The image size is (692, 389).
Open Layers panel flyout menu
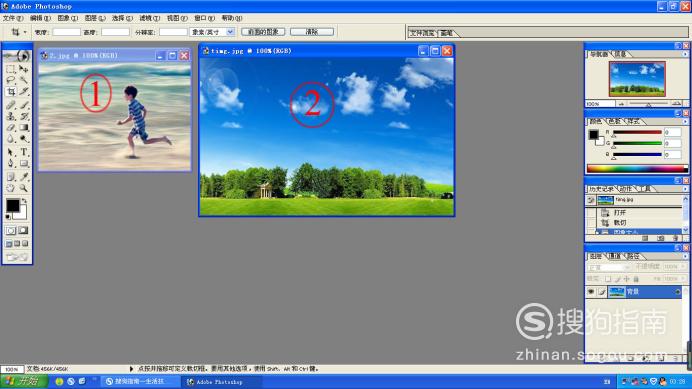tap(685, 256)
